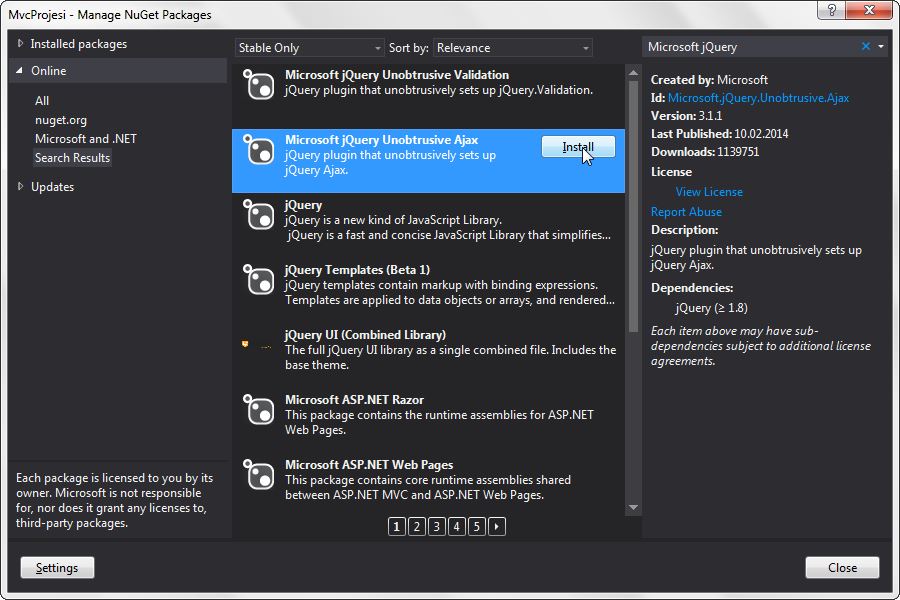Select the Microsoft and .NET source
Viewport: 900px width, 600px height.
[x=85, y=139]
